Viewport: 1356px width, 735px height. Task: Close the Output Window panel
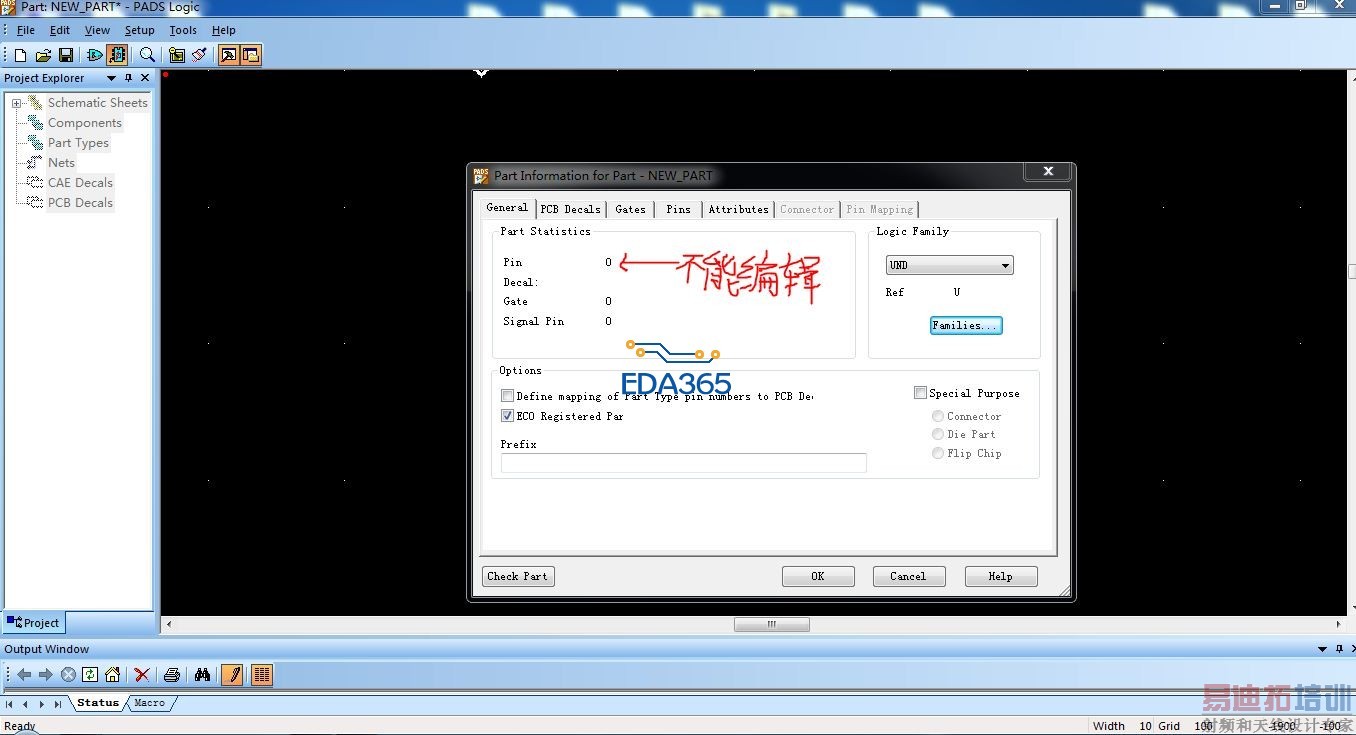[1353, 649]
